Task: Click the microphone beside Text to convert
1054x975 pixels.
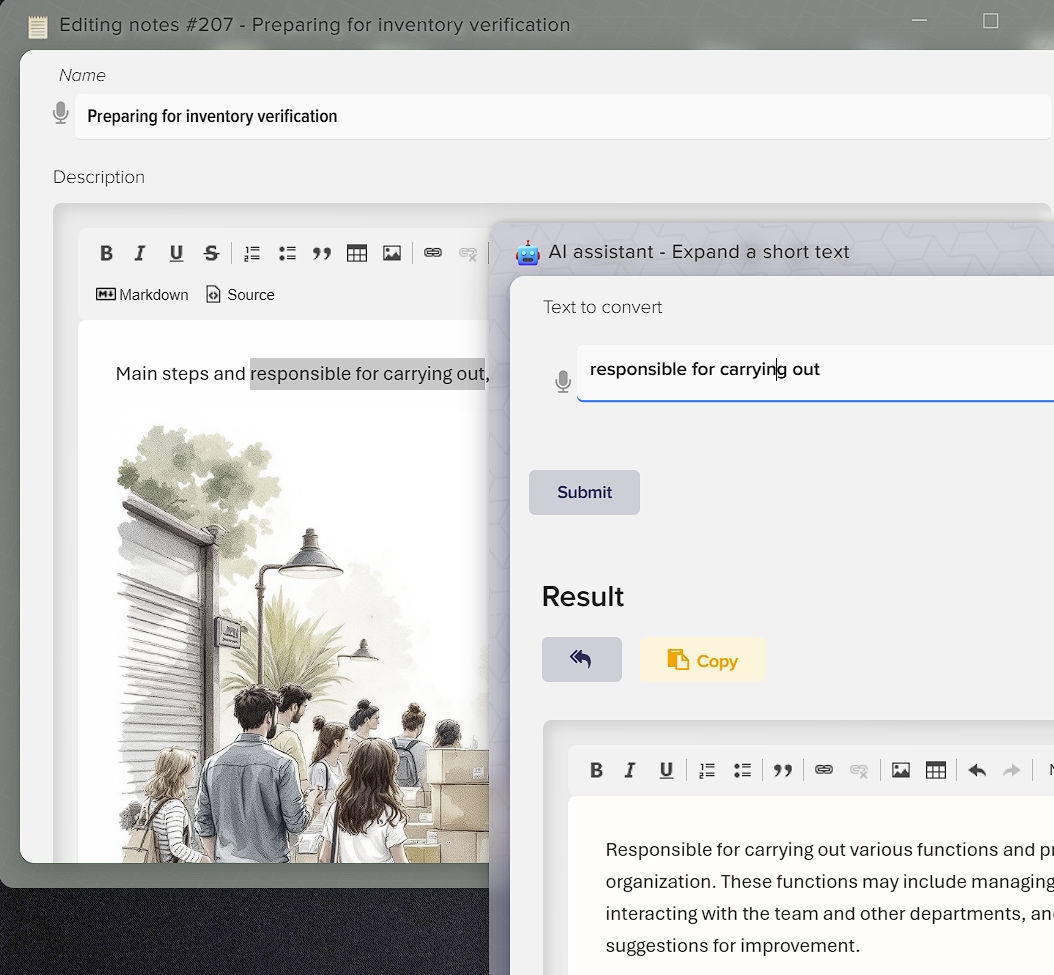Action: point(563,381)
